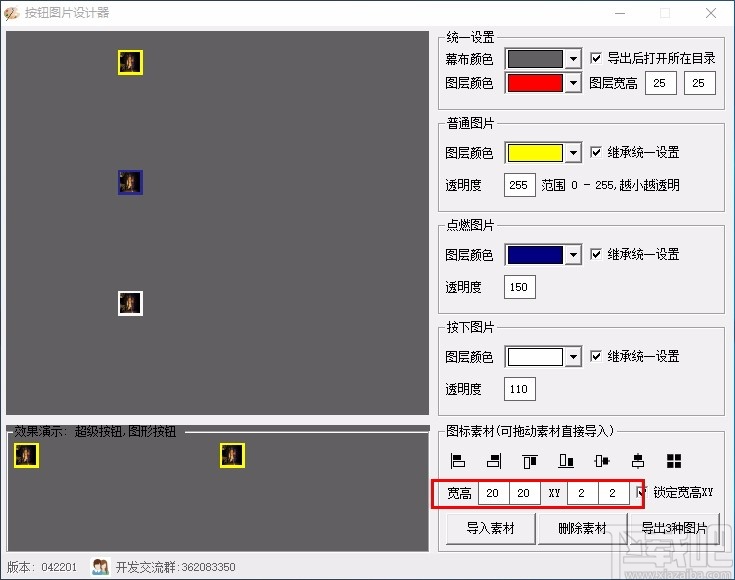Click the align top icon

tap(530, 461)
